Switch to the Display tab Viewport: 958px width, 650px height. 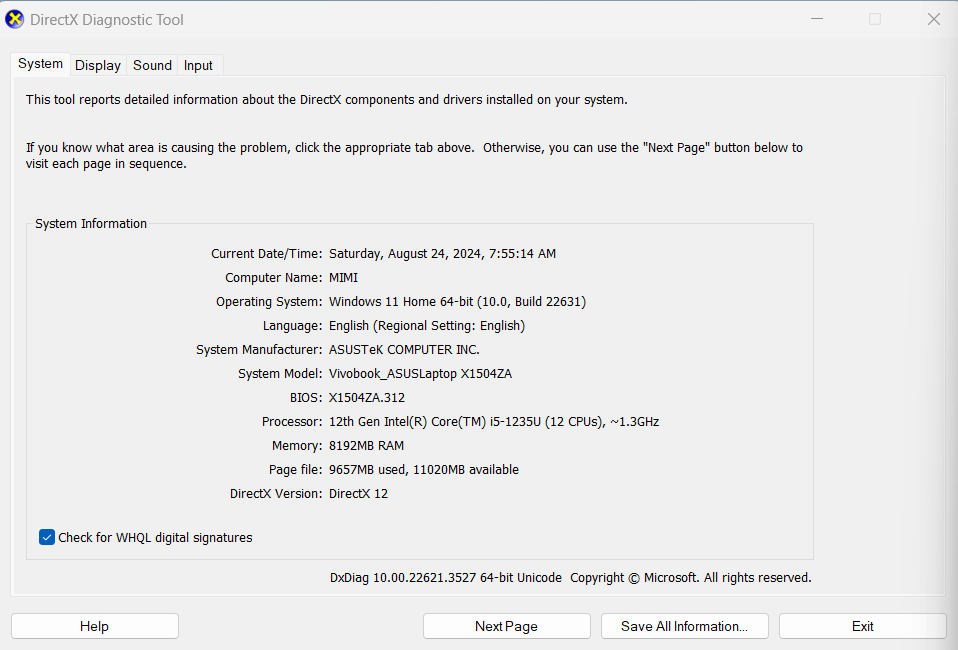click(x=98, y=65)
